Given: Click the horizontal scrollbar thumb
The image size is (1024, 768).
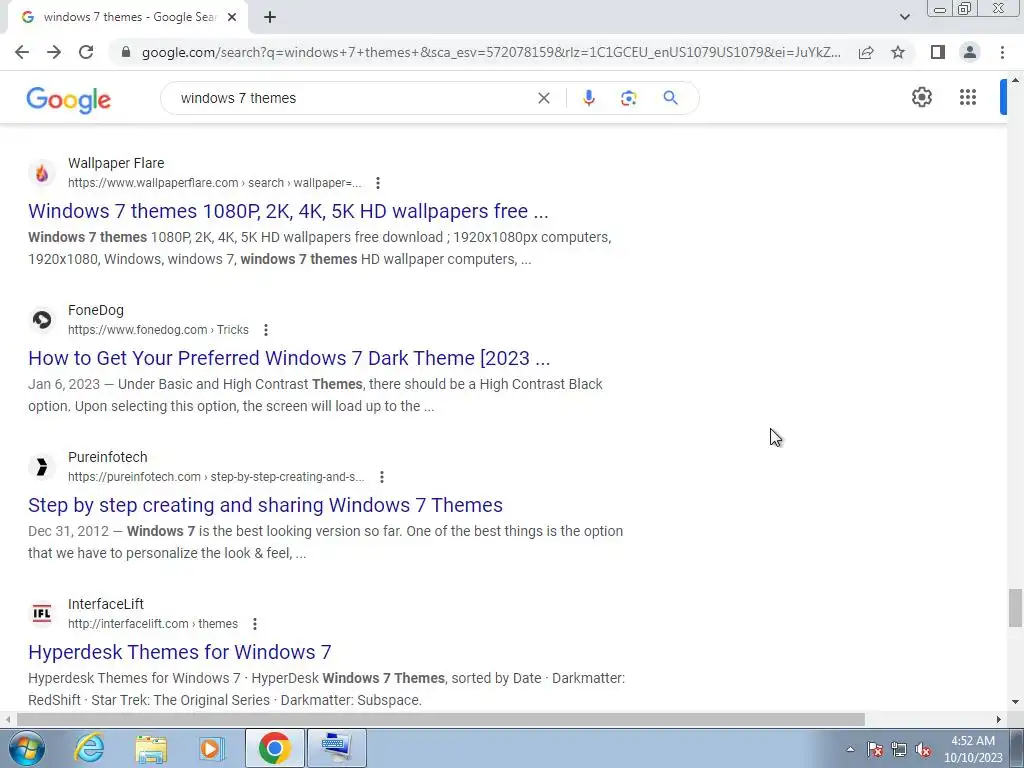Looking at the screenshot, I should coord(441,719).
